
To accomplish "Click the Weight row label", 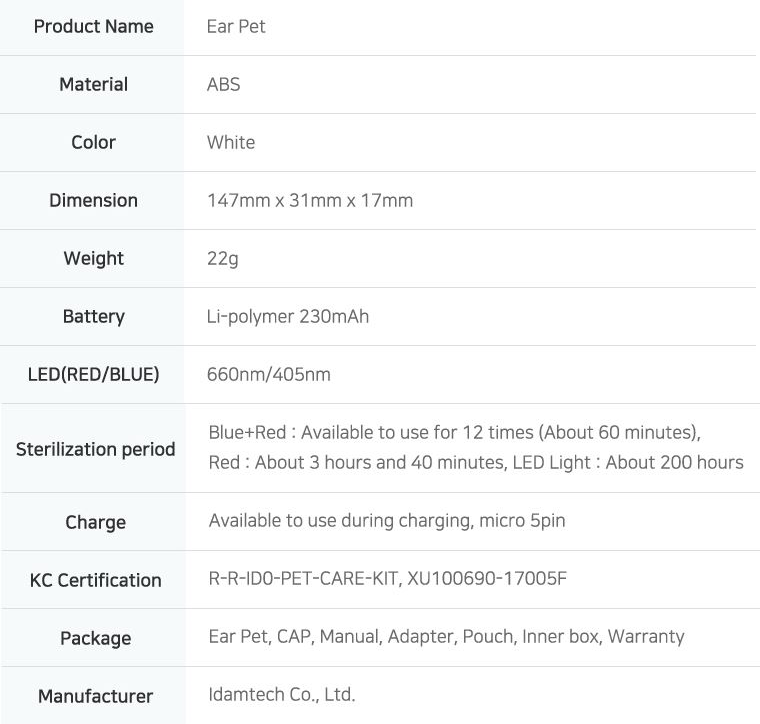I will pos(94,258).
